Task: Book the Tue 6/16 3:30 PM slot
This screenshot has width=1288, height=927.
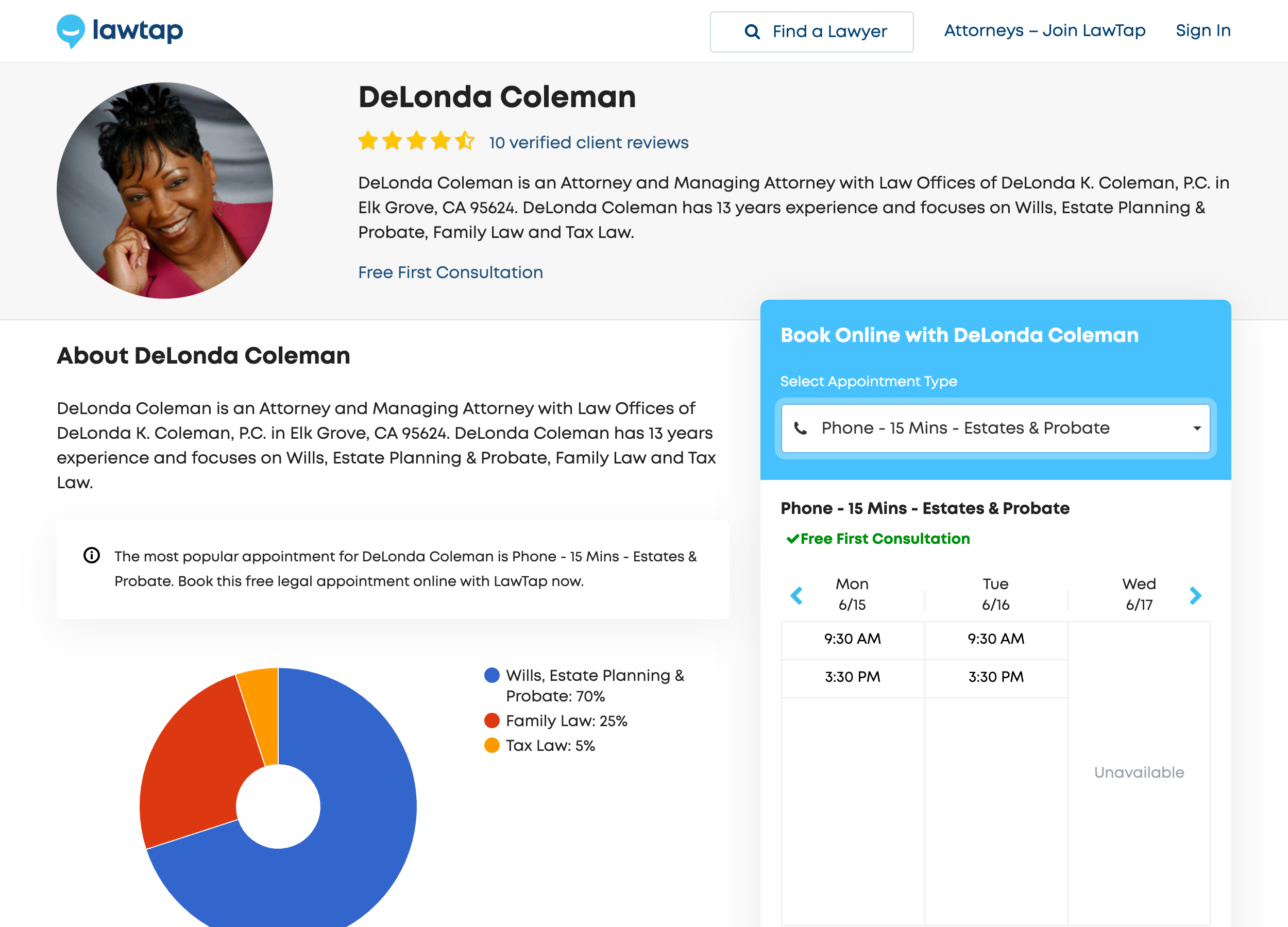Action: coord(996,677)
